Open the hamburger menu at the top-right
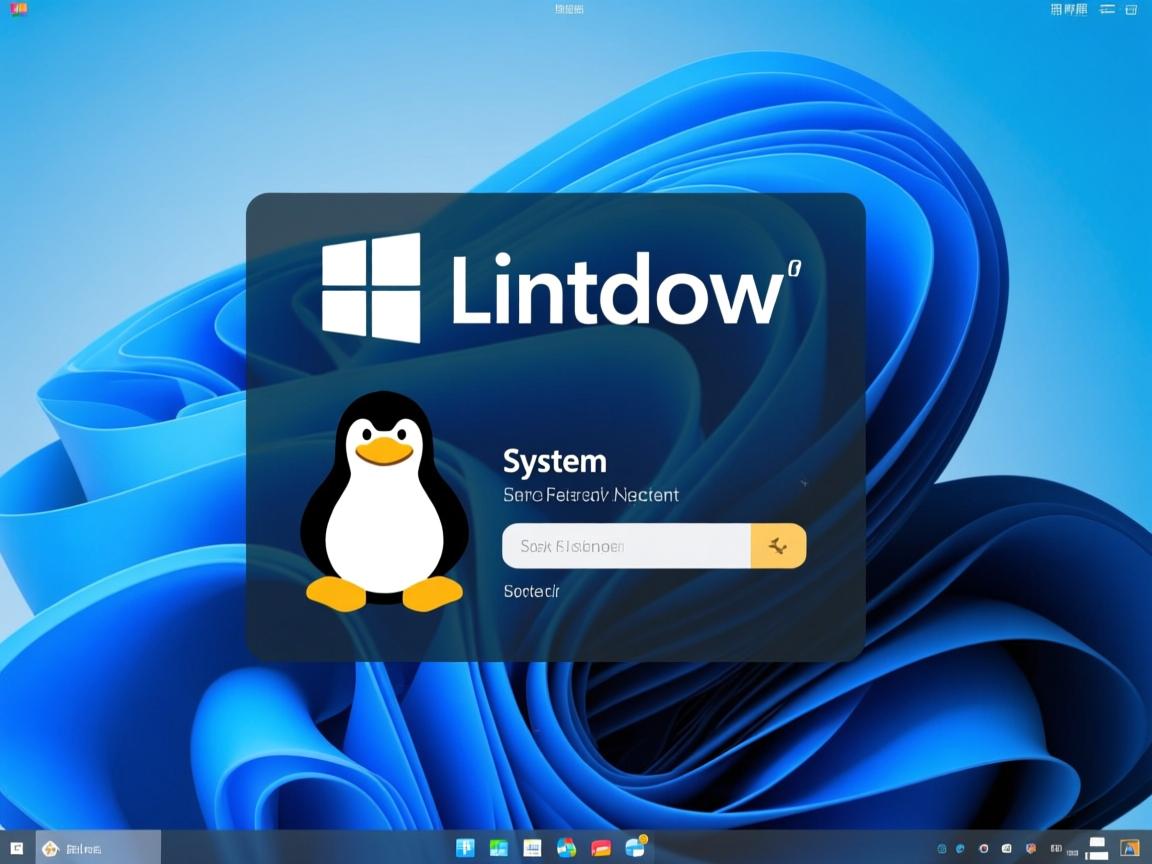 1106,8
